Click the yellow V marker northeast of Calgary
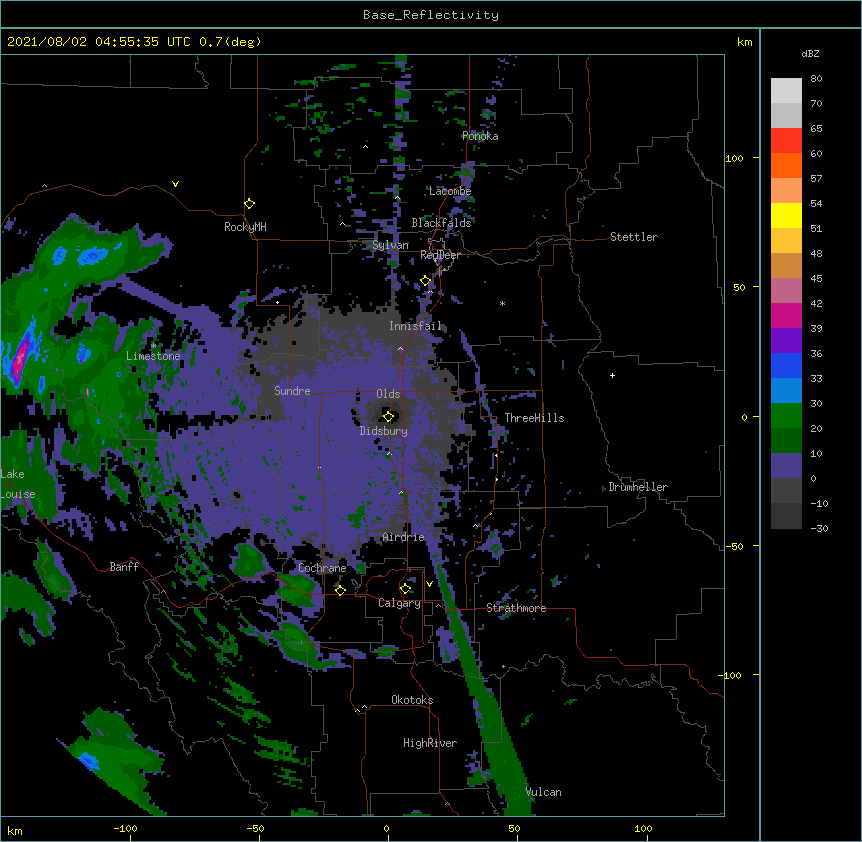 point(429,584)
